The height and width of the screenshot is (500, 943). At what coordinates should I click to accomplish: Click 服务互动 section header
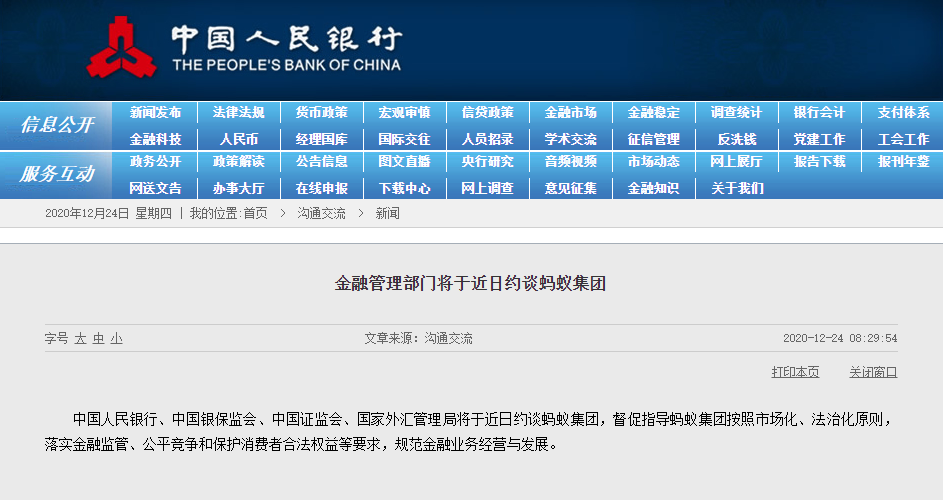click(57, 174)
